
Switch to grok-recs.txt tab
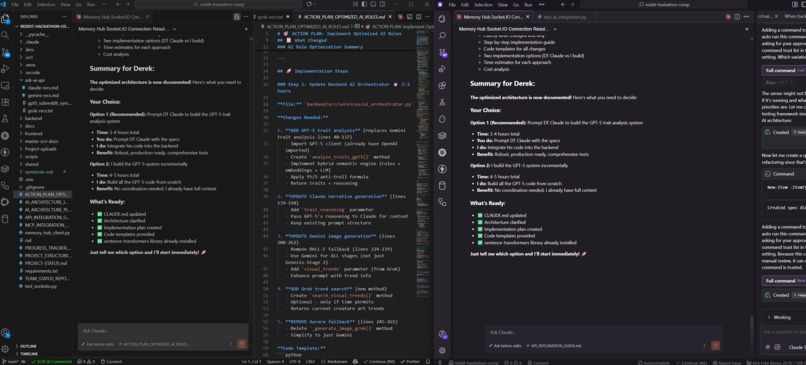(271, 16)
